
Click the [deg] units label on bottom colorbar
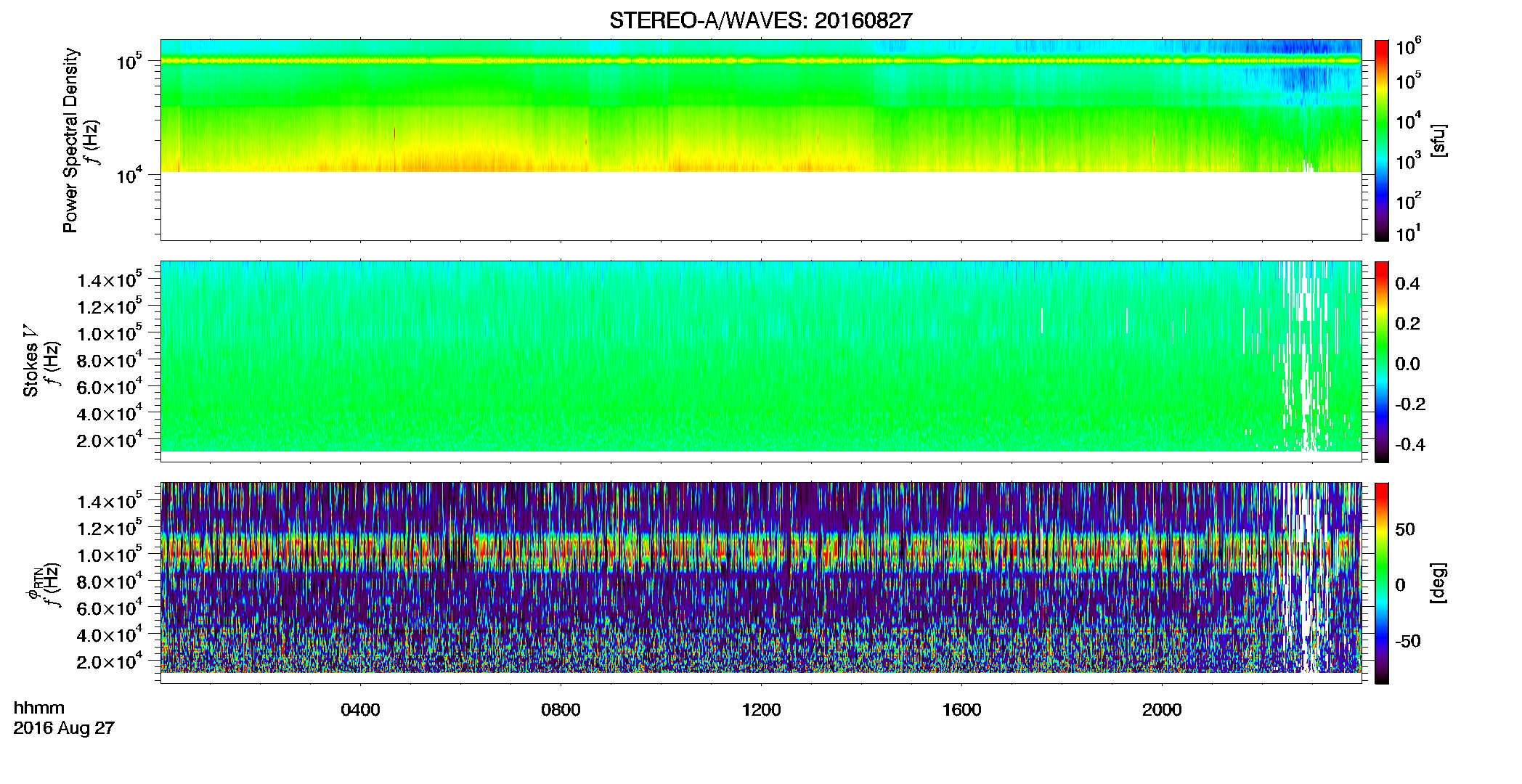click(1437, 583)
